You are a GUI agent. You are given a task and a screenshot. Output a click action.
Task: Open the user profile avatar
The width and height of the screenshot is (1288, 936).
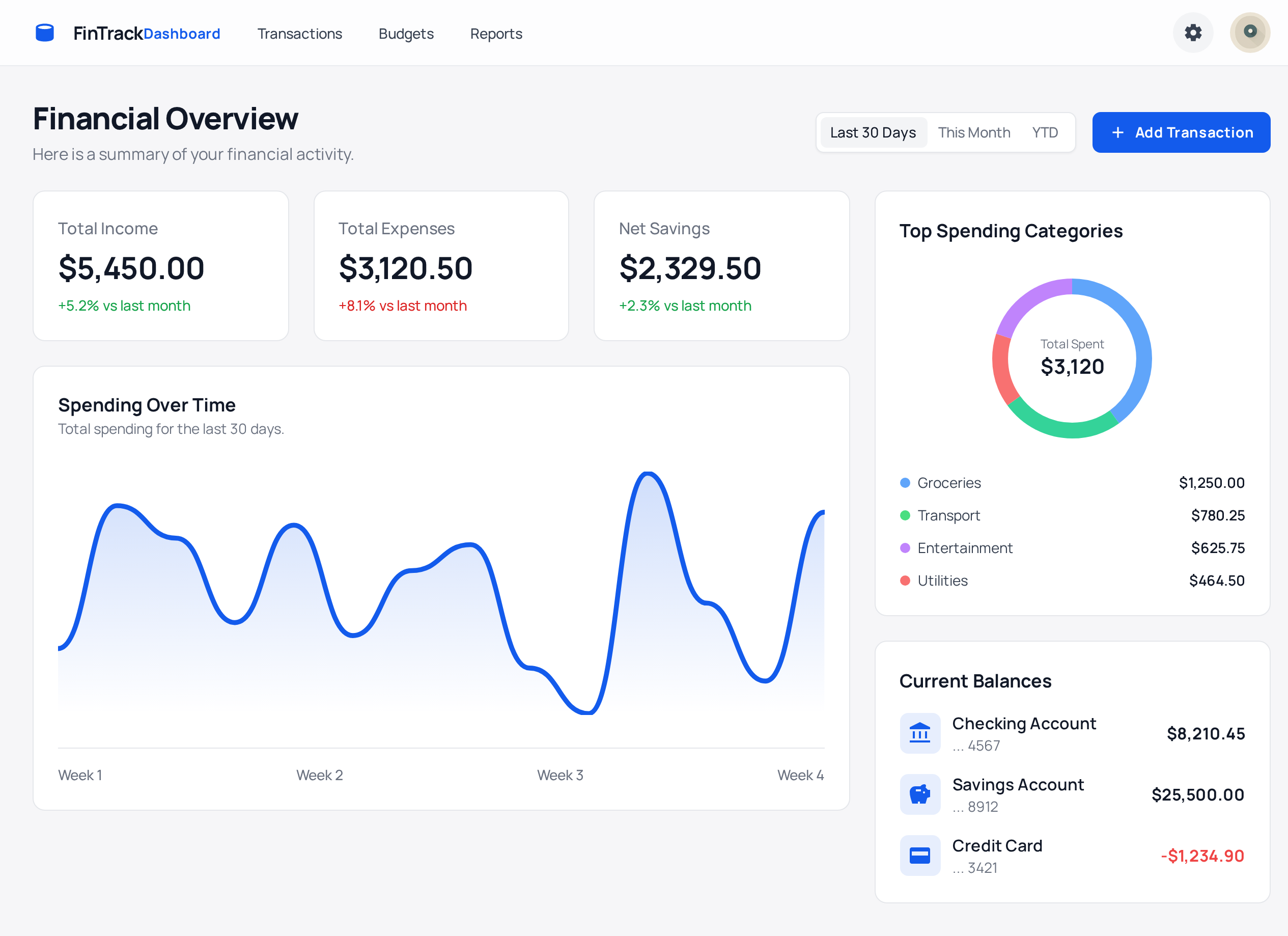click(1249, 33)
